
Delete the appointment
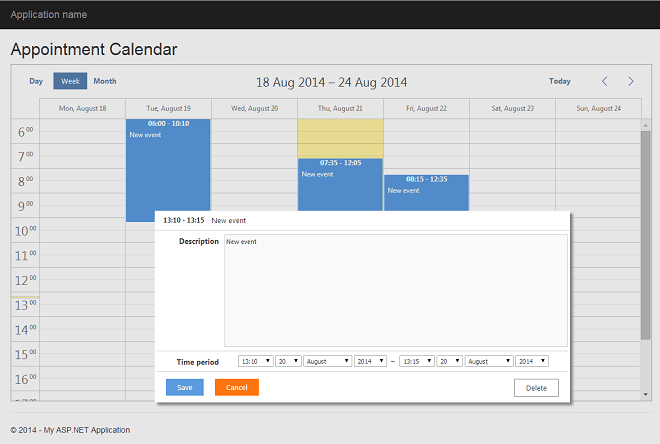pos(536,388)
